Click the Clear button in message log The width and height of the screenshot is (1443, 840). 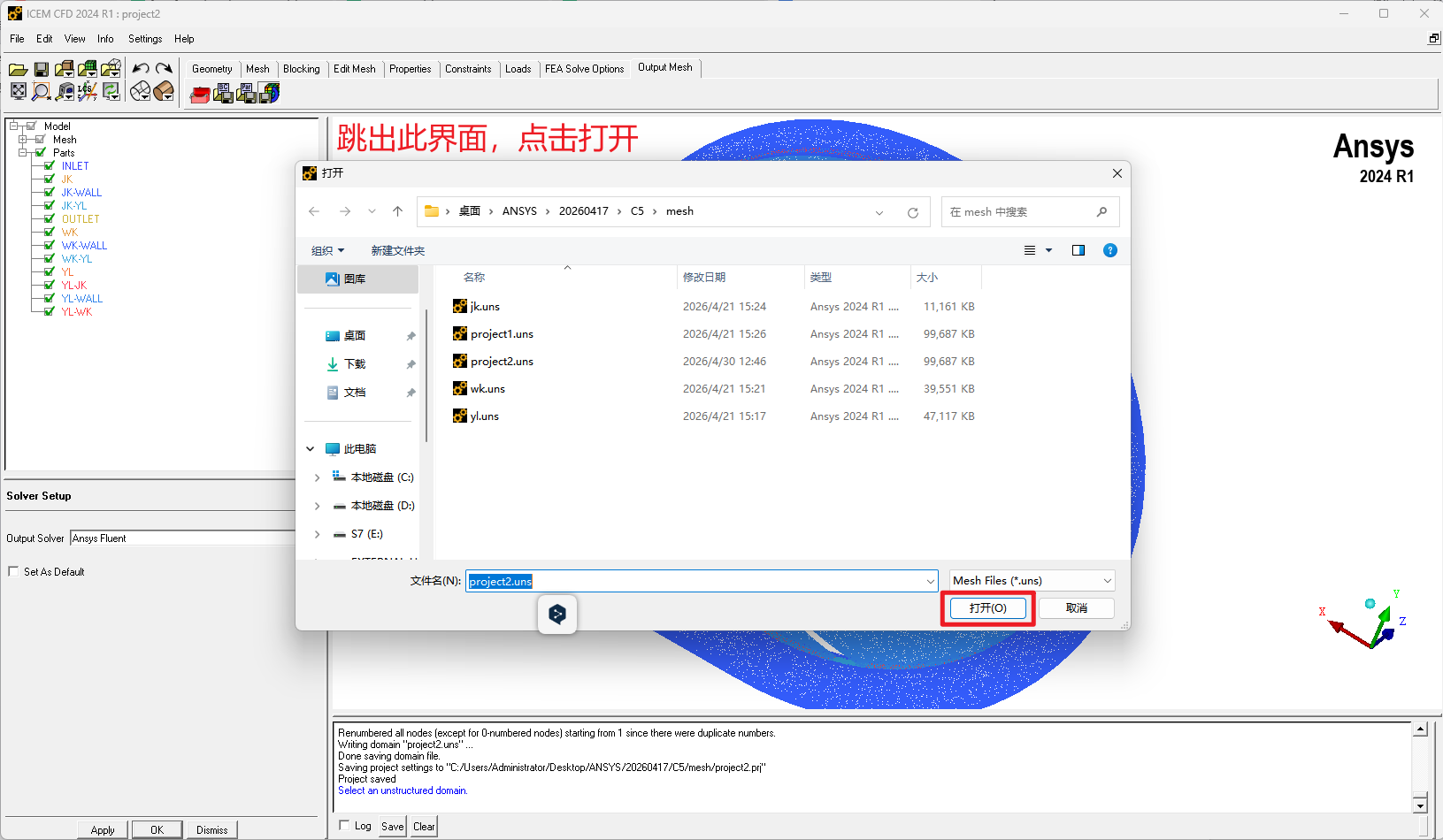tap(425, 827)
